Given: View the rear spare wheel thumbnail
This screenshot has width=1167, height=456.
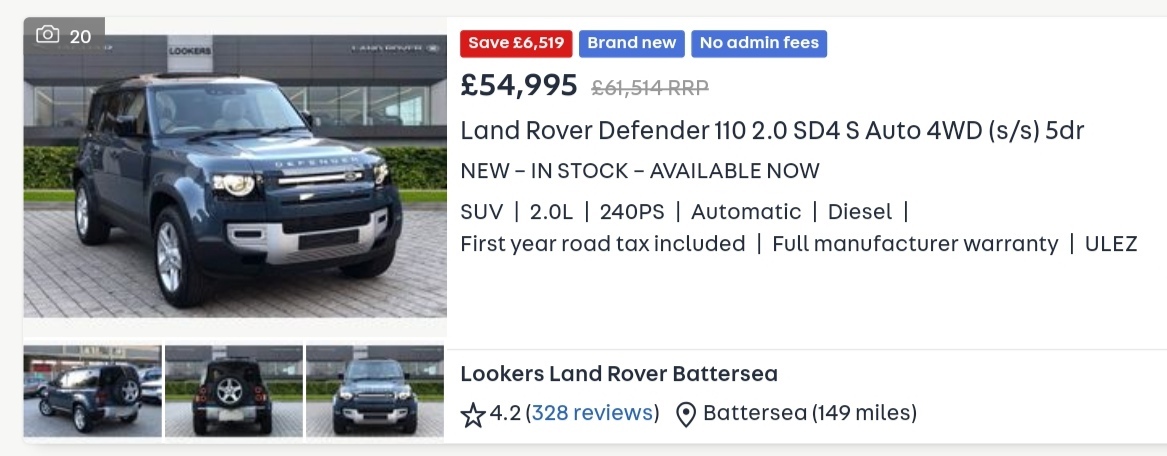Looking at the screenshot, I should pyautogui.click(x=234, y=391).
